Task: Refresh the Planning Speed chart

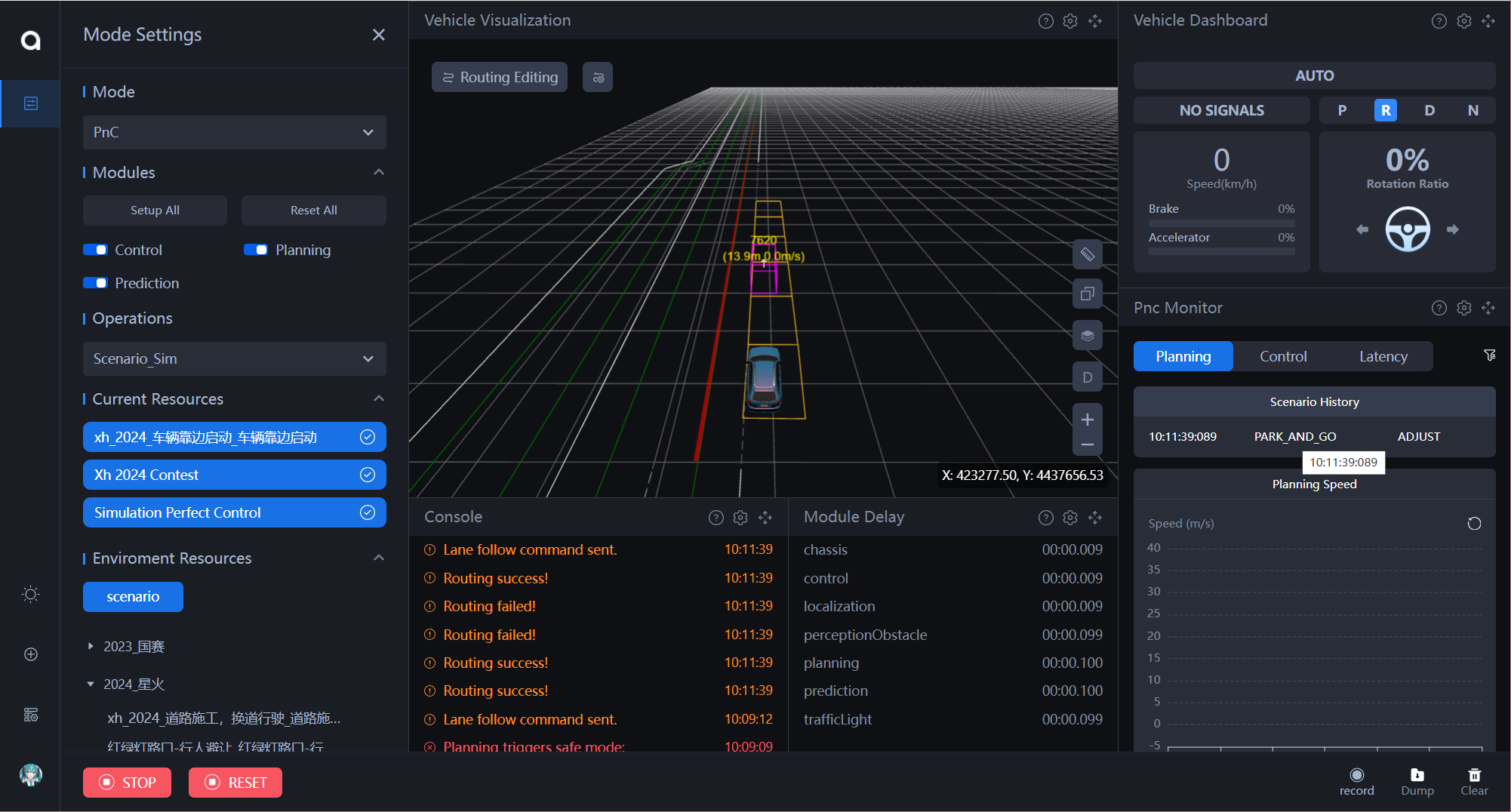Action: [1473, 524]
